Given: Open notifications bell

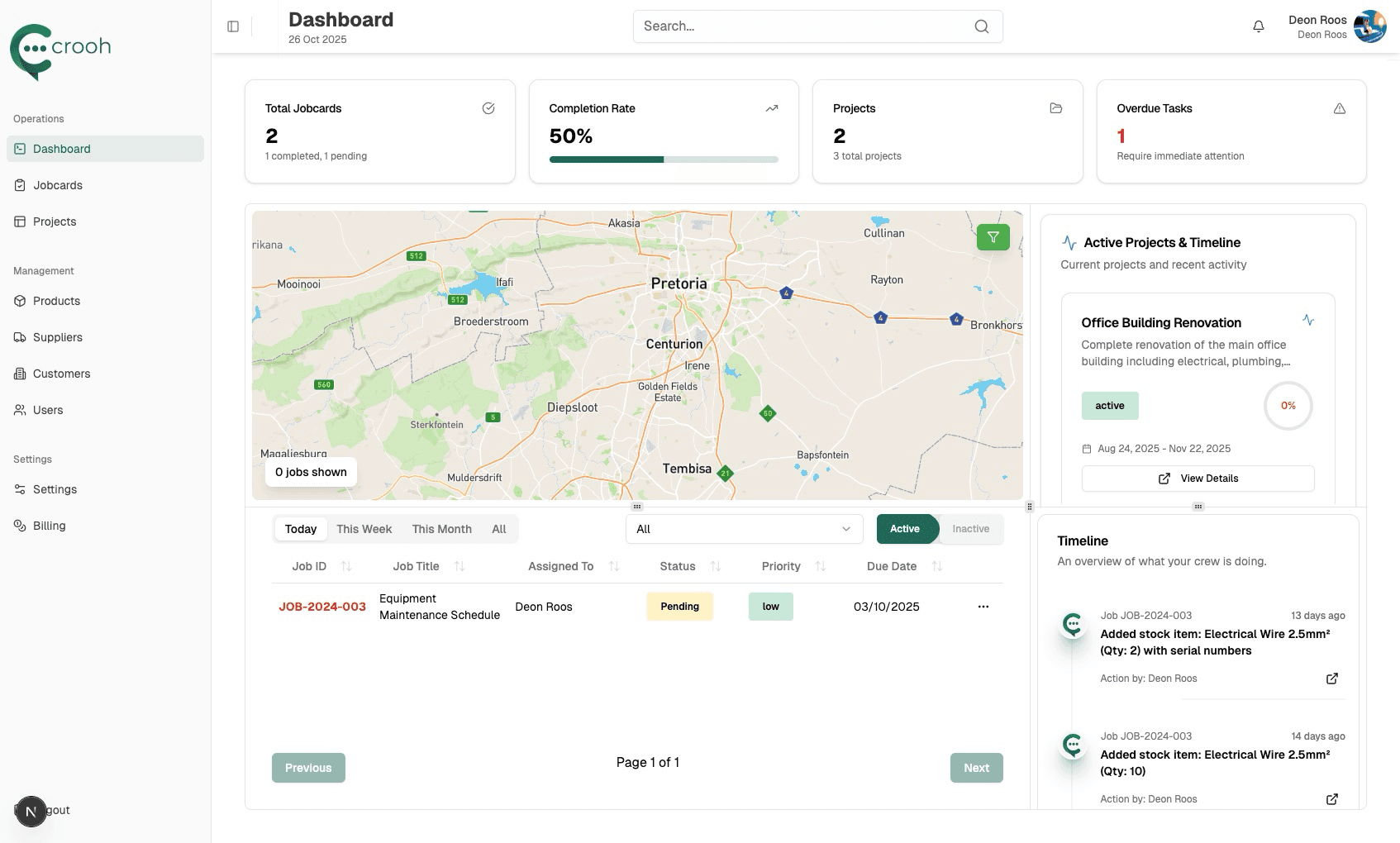Looking at the screenshot, I should tap(1258, 26).
